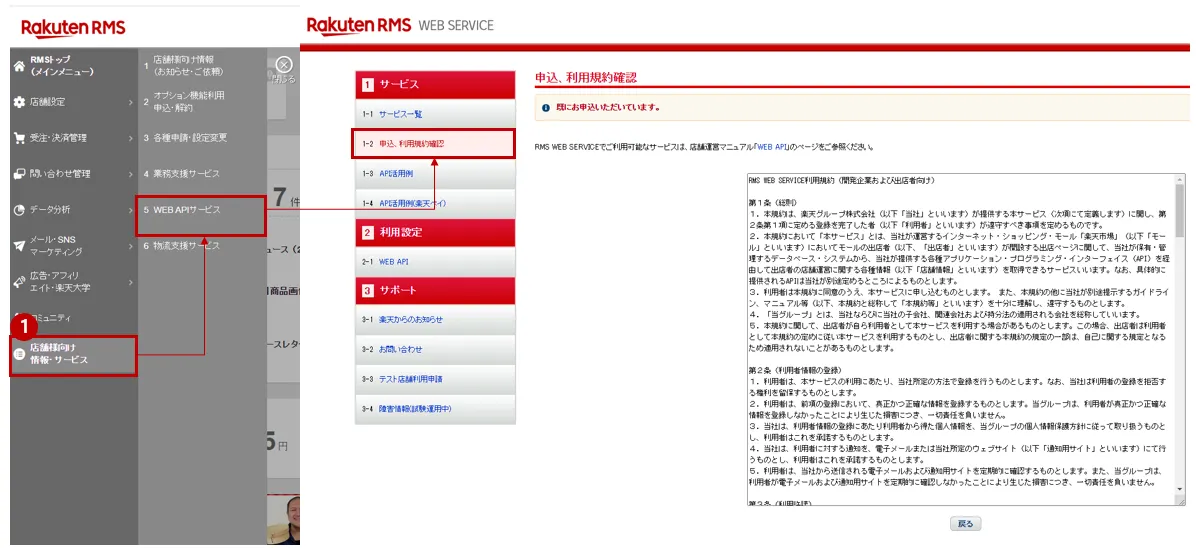1196x548 pixels.
Task: Click the 3 サポート section header
Action: pyautogui.click(x=436, y=291)
